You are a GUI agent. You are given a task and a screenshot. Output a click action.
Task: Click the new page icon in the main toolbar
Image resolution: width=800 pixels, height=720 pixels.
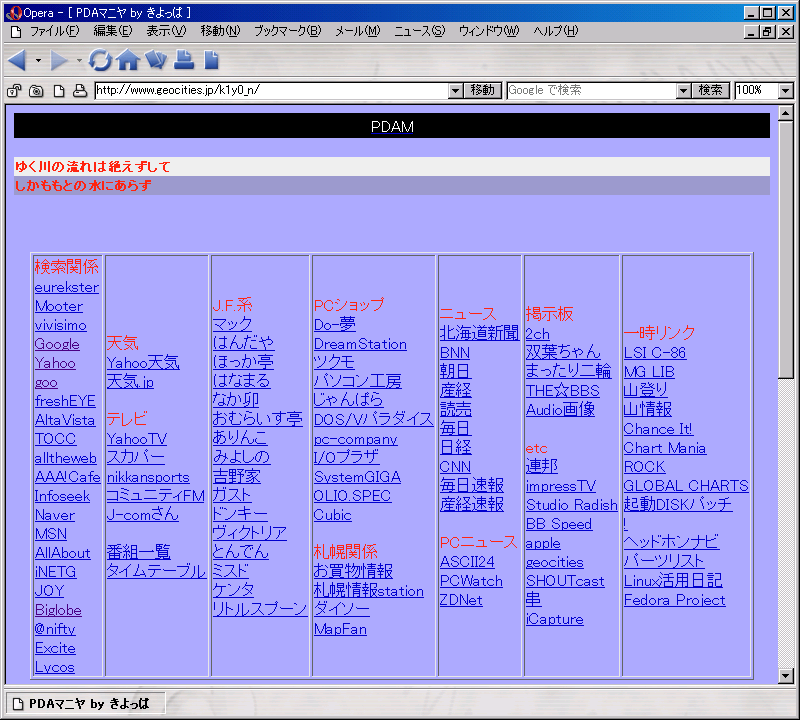point(211,60)
